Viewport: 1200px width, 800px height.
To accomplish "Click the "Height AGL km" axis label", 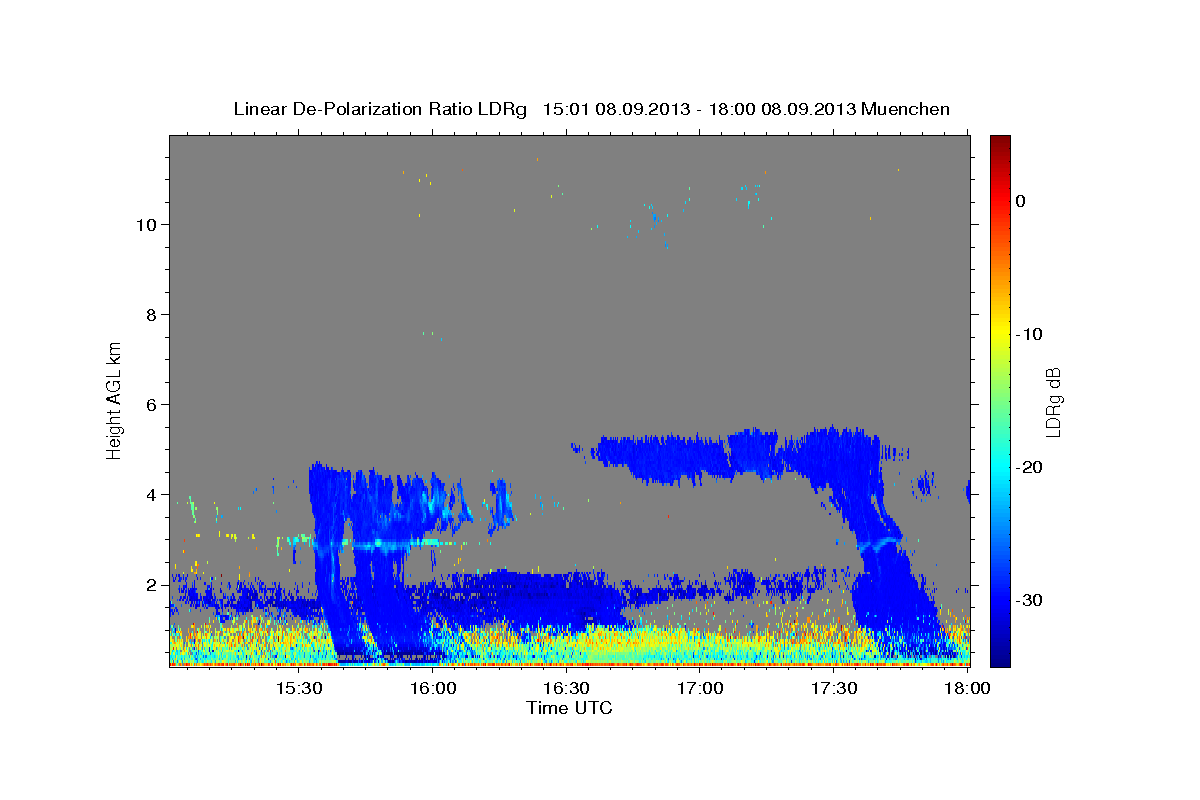I will 114,399.
